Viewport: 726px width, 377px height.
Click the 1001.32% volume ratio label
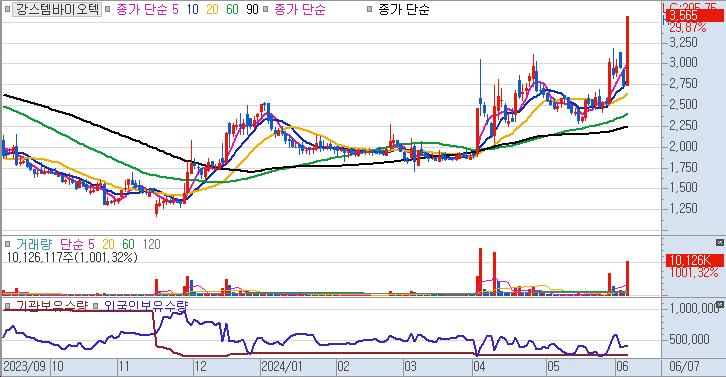695,272
